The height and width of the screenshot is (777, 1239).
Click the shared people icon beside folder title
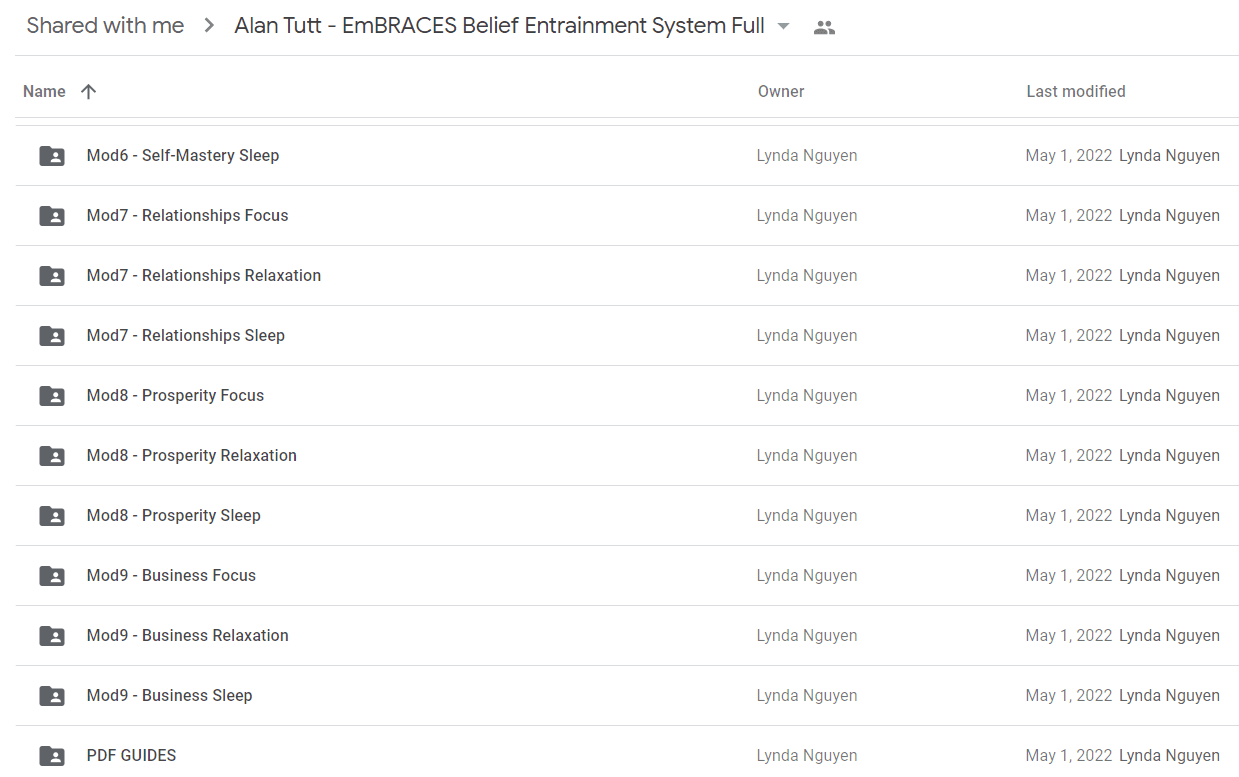[x=824, y=28]
